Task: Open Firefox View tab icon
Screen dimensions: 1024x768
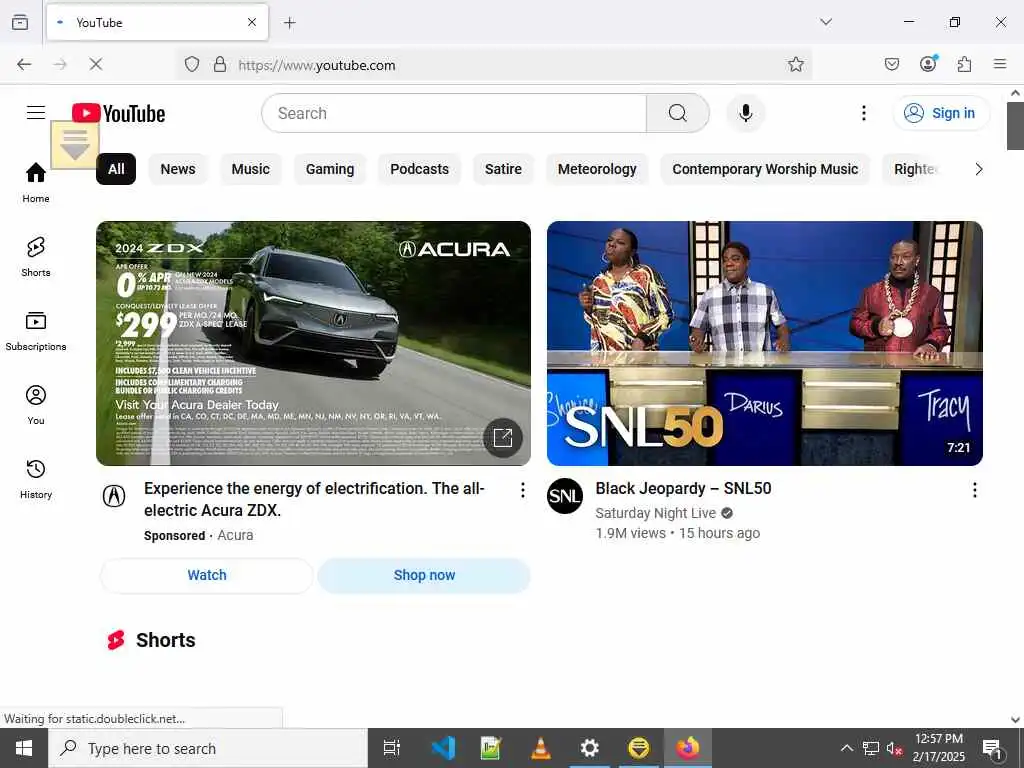Action: (20, 22)
